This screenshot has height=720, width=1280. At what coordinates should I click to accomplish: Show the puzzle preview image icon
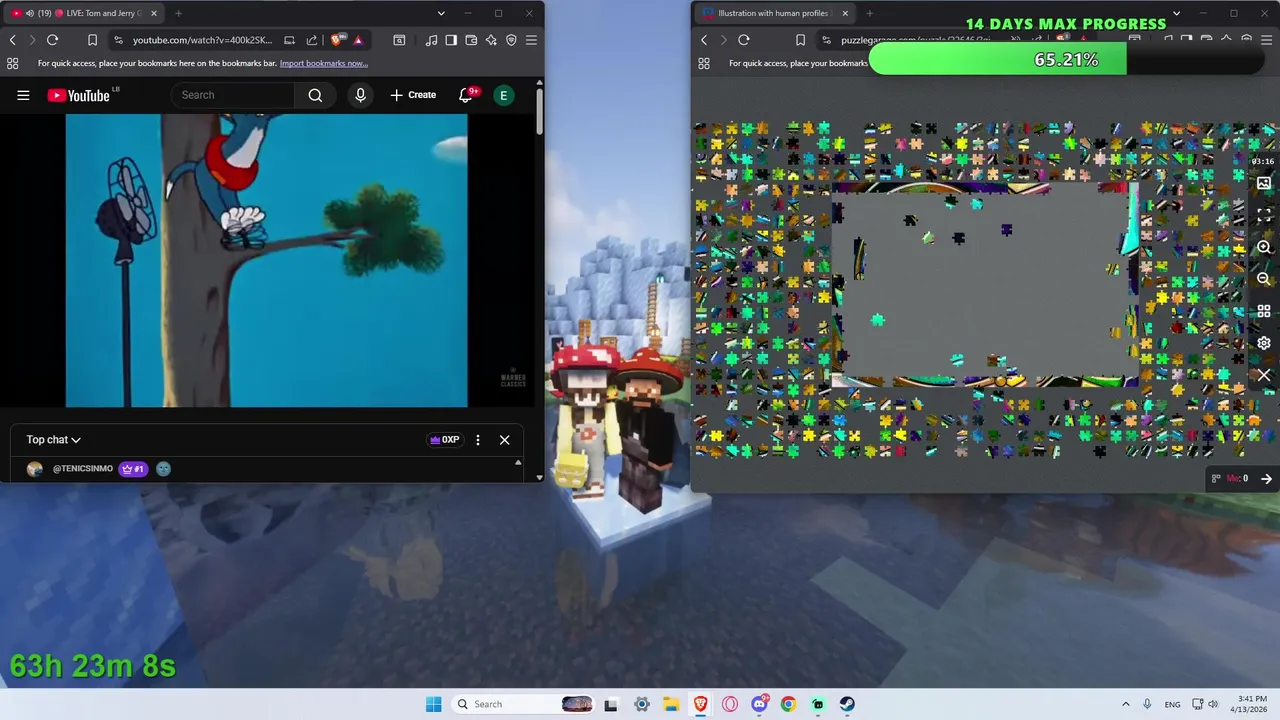[1264, 184]
